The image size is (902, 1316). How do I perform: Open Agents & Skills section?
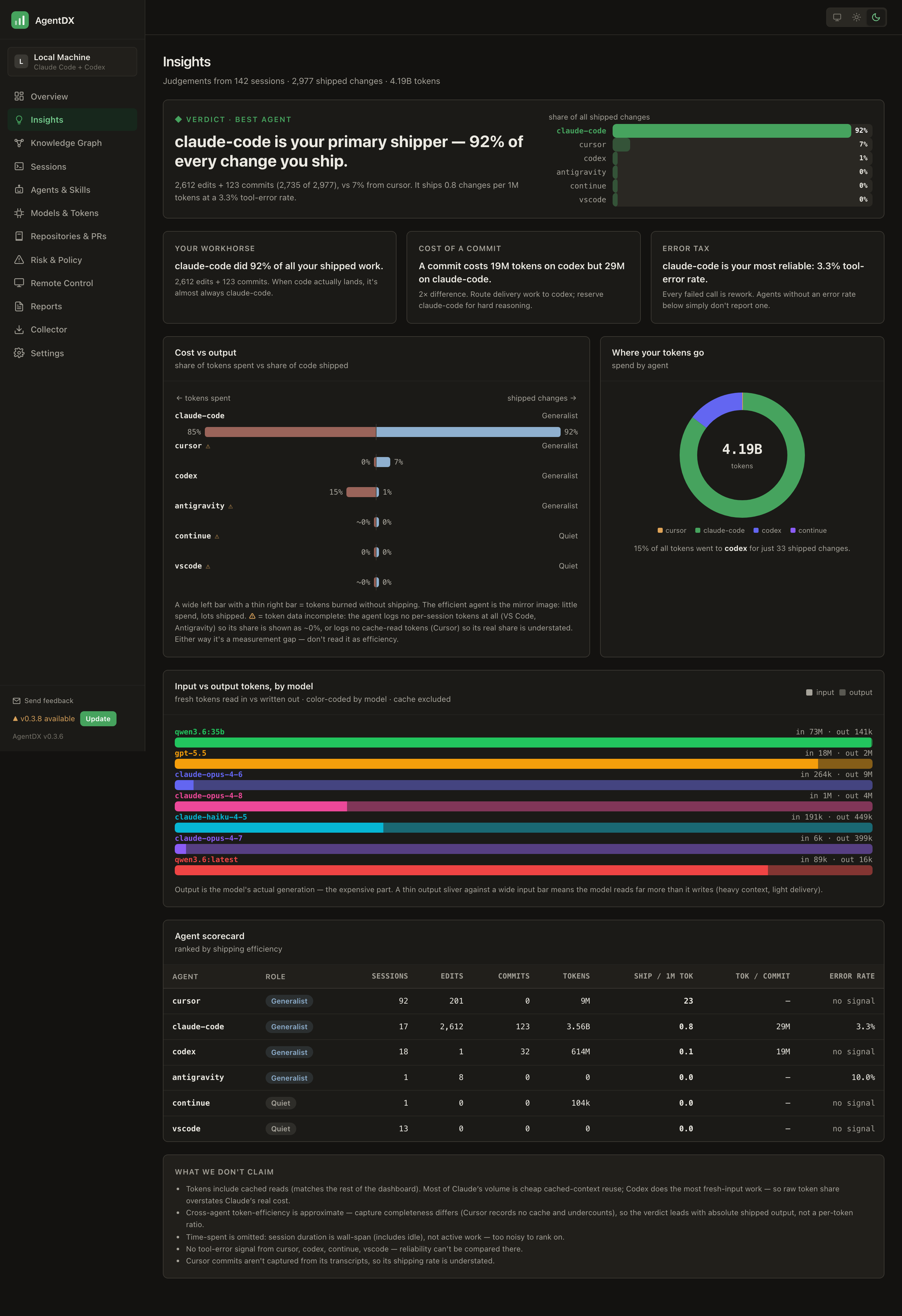pos(72,190)
